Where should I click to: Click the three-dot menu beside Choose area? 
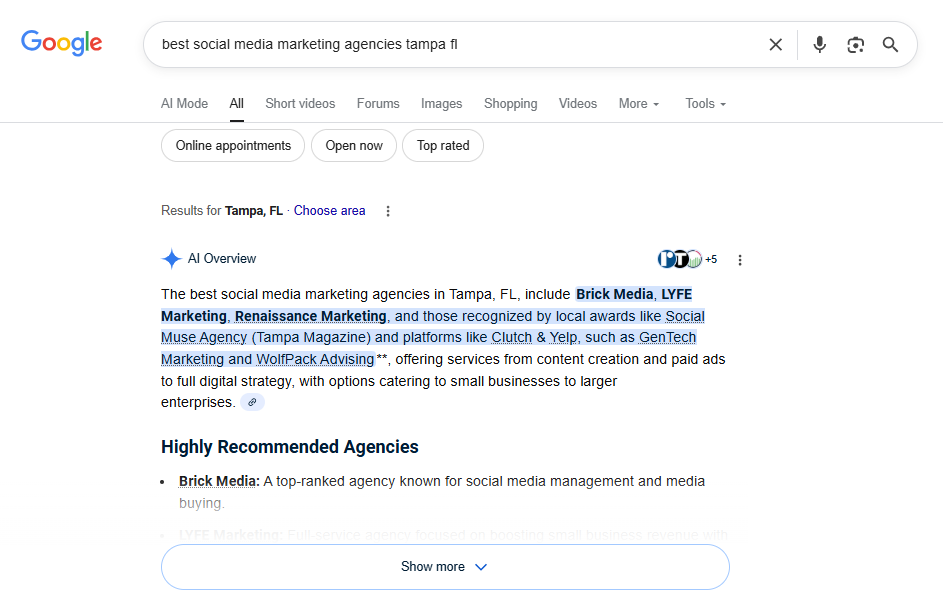click(x=387, y=211)
